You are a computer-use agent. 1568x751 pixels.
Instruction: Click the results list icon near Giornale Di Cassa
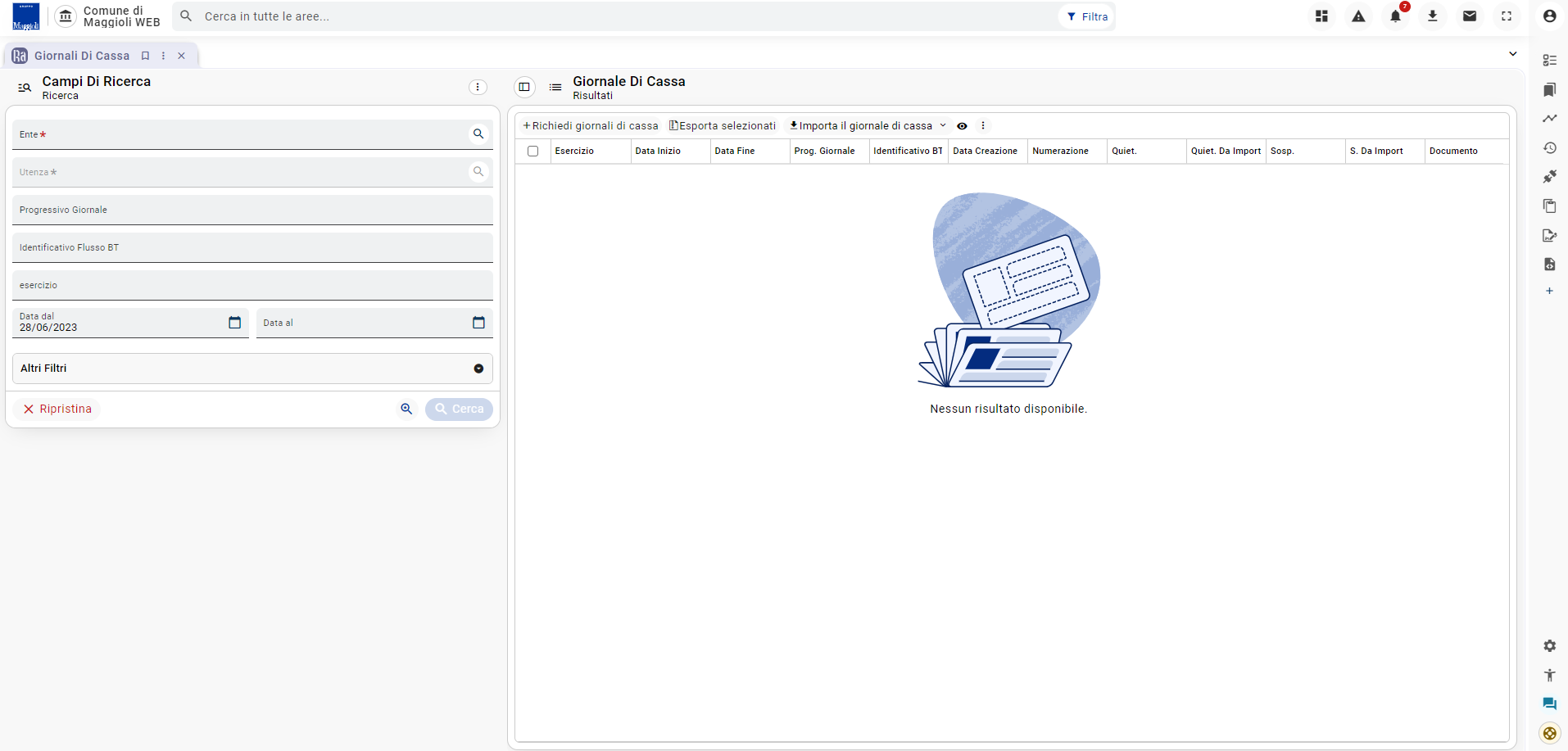coord(555,87)
